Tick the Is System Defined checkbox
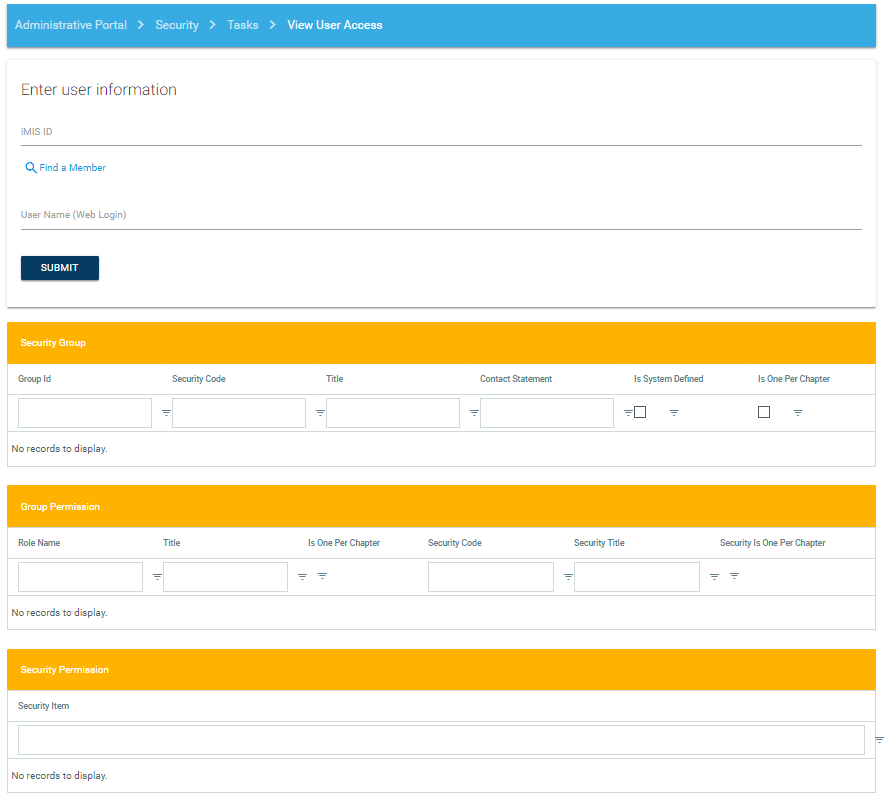Image resolution: width=885 pixels, height=803 pixels. (x=640, y=412)
